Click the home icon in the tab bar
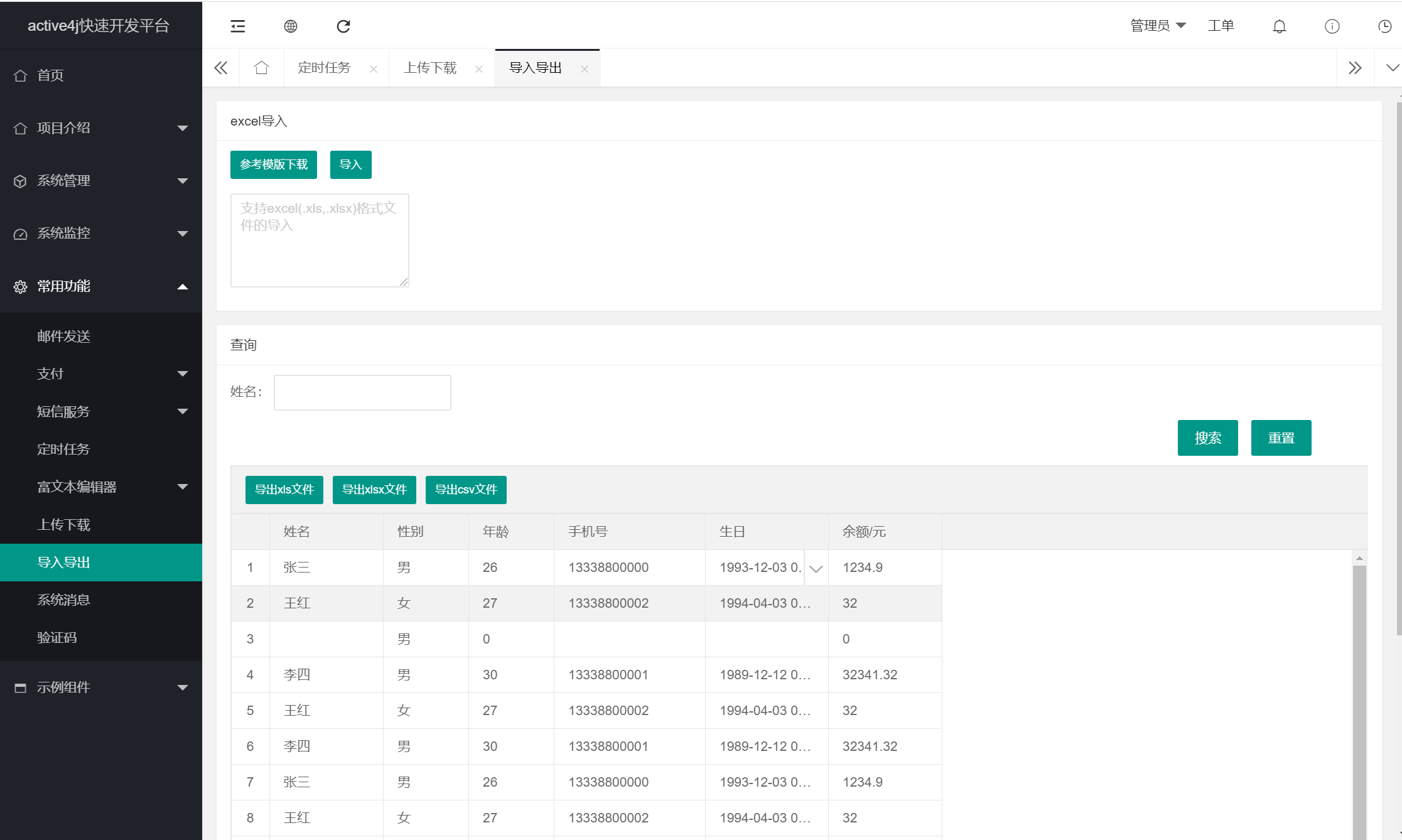 point(261,67)
